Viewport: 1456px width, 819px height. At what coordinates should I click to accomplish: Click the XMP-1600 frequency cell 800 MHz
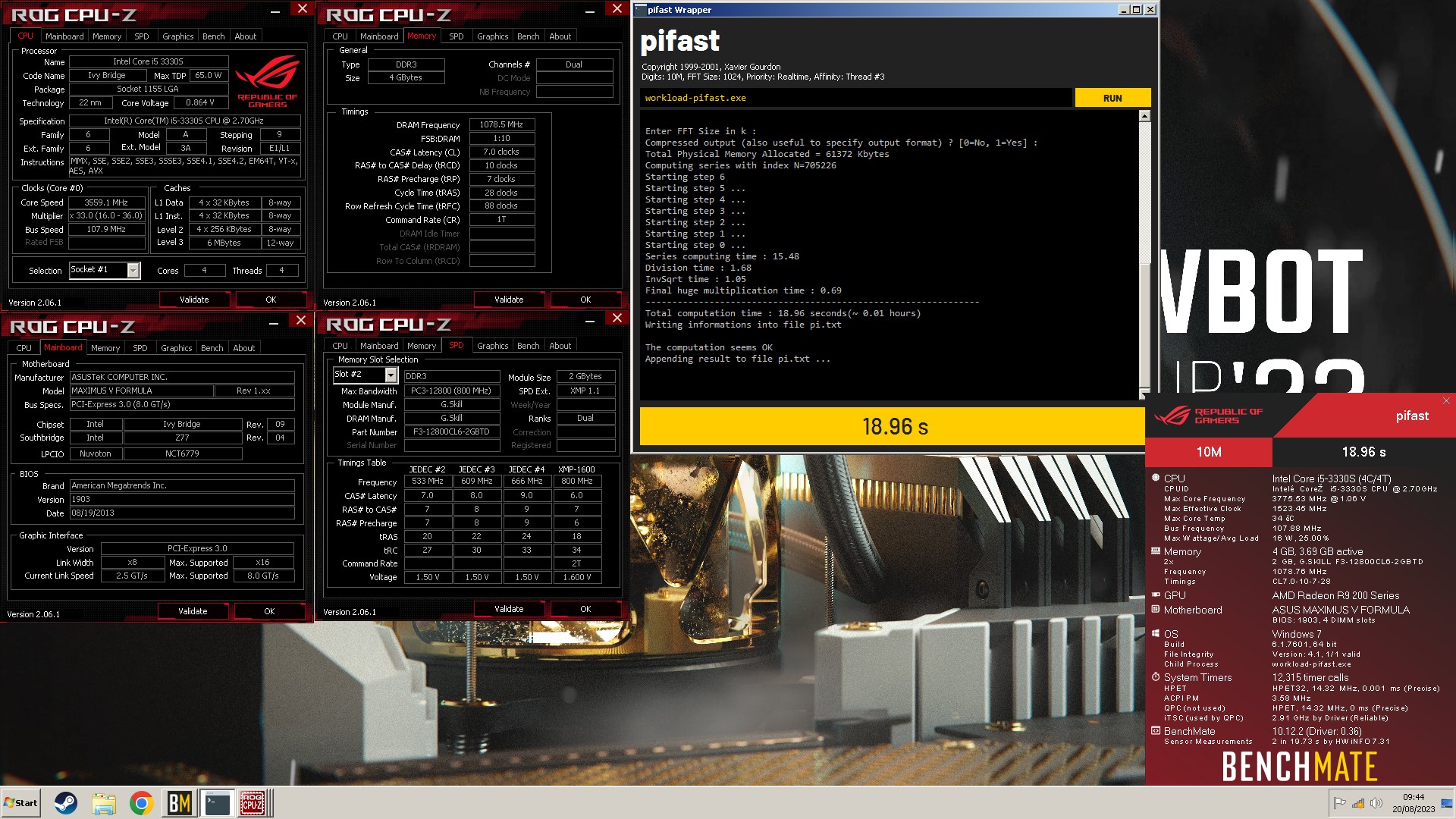point(576,481)
